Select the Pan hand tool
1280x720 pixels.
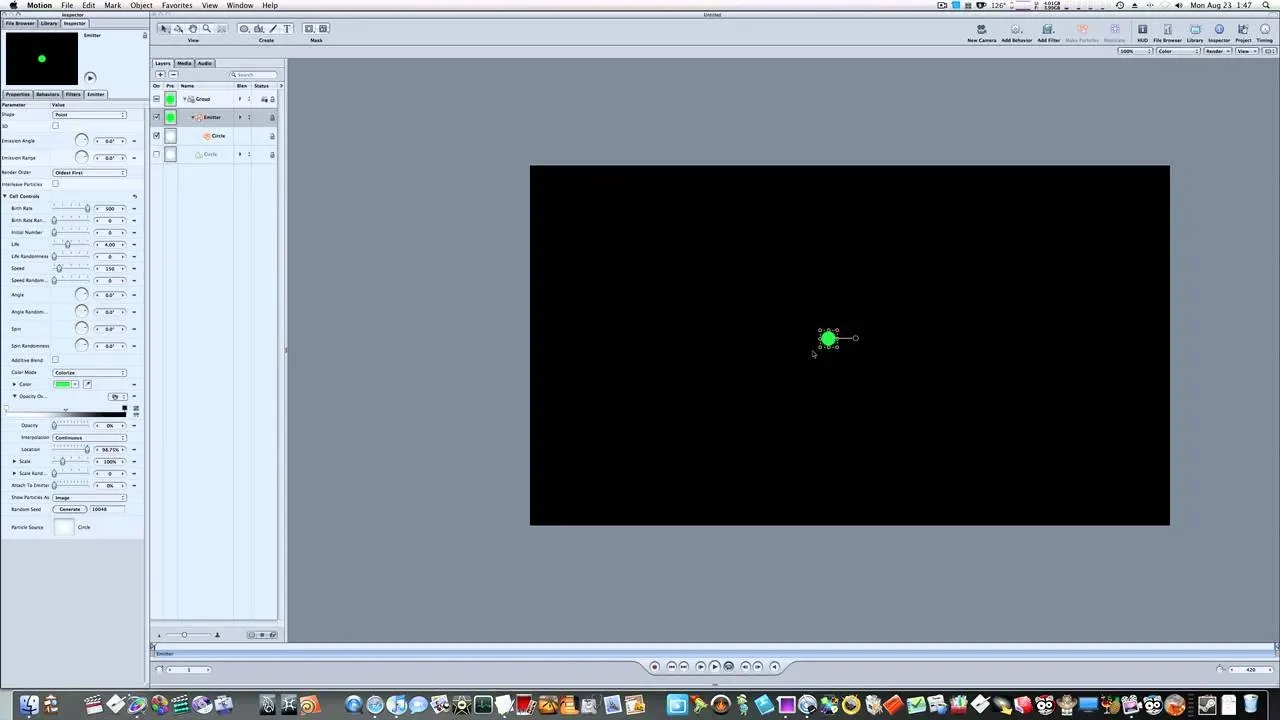click(193, 29)
